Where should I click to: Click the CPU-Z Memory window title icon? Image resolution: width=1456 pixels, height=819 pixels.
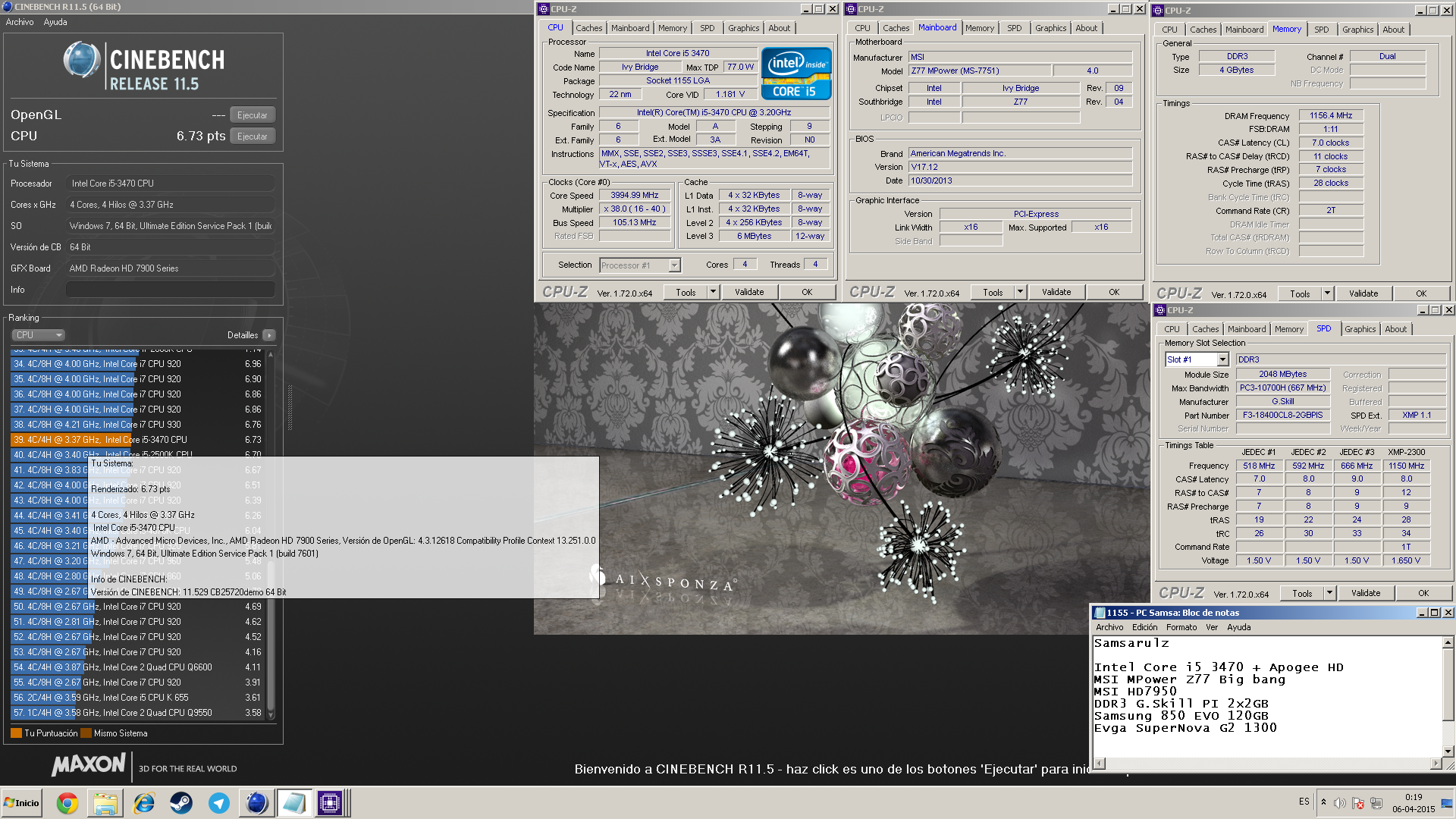[x=1158, y=11]
